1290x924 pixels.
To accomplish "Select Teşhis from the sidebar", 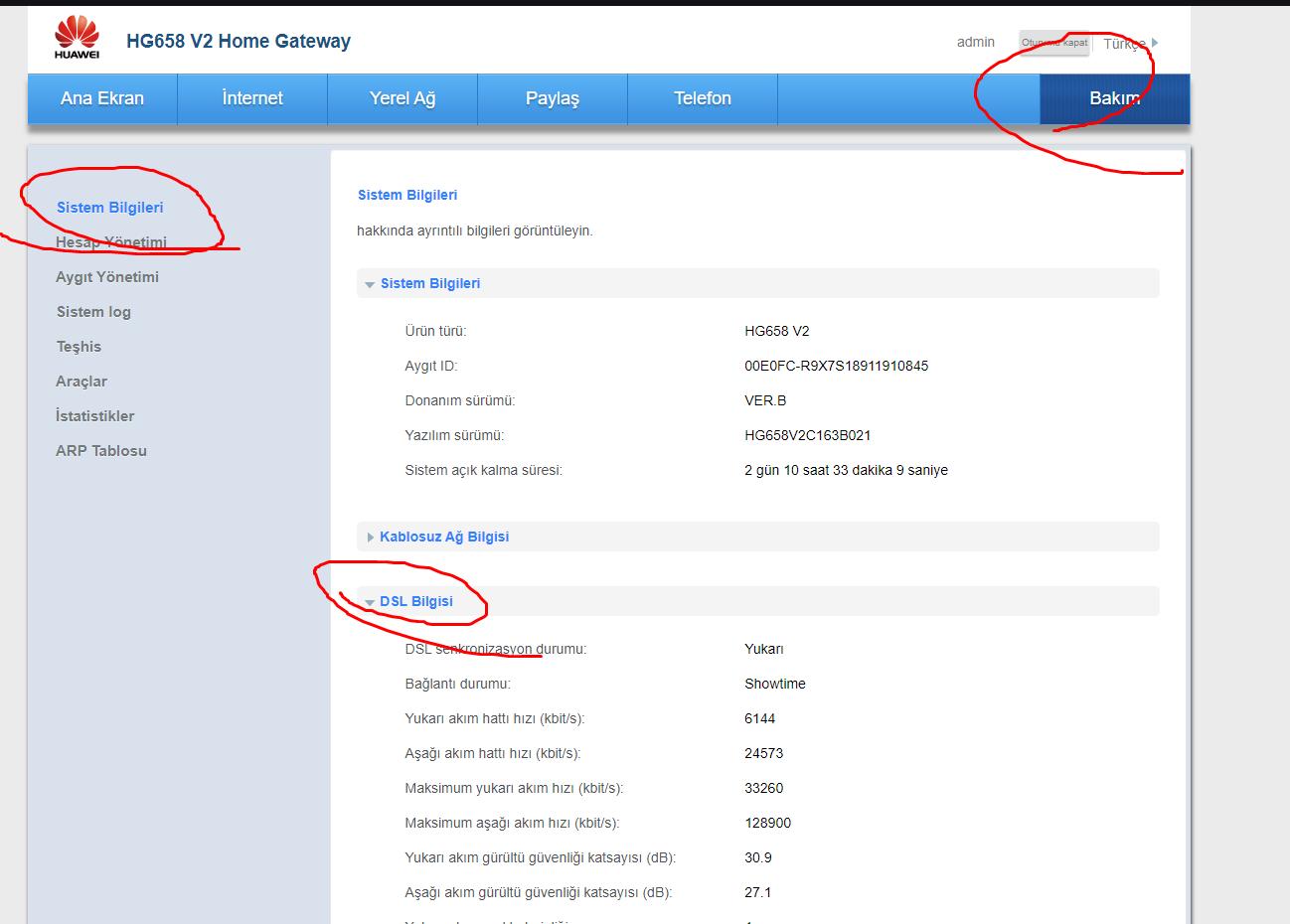I will 79,347.
